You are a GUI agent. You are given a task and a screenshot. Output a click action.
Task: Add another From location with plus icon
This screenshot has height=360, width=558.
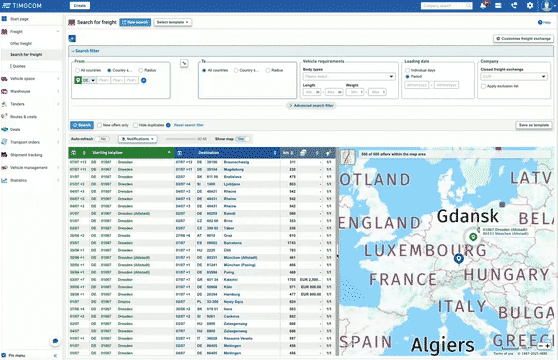click(144, 80)
